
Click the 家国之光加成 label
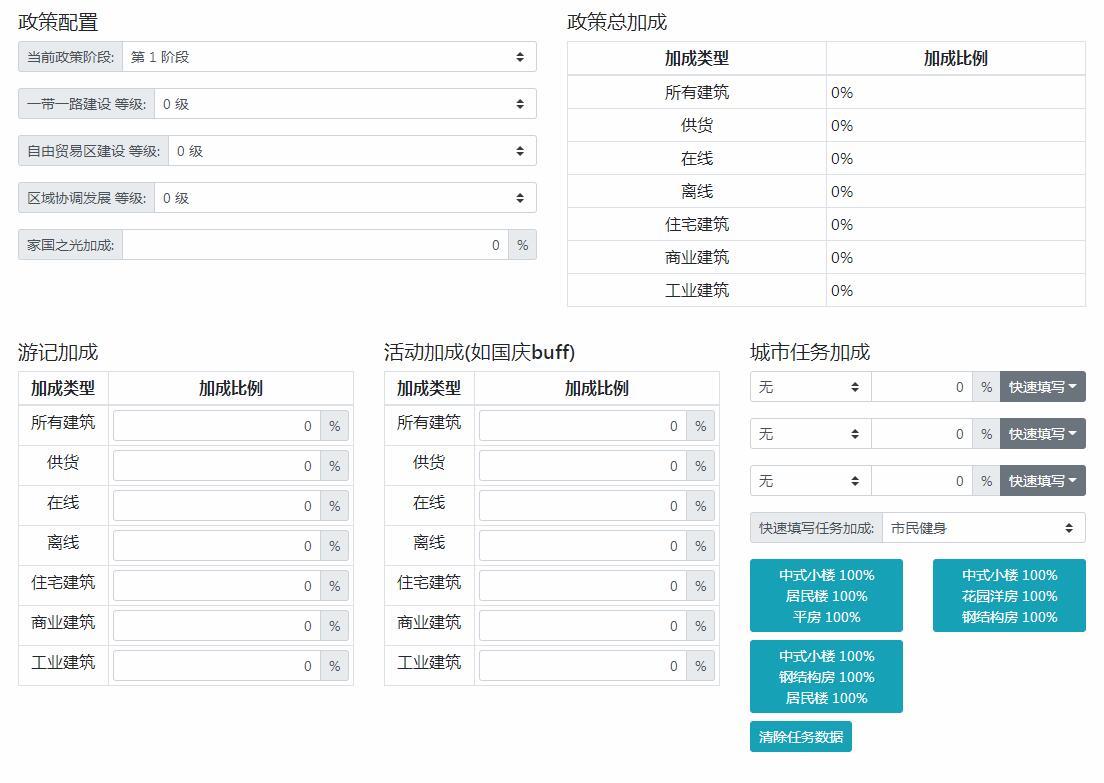click(70, 245)
